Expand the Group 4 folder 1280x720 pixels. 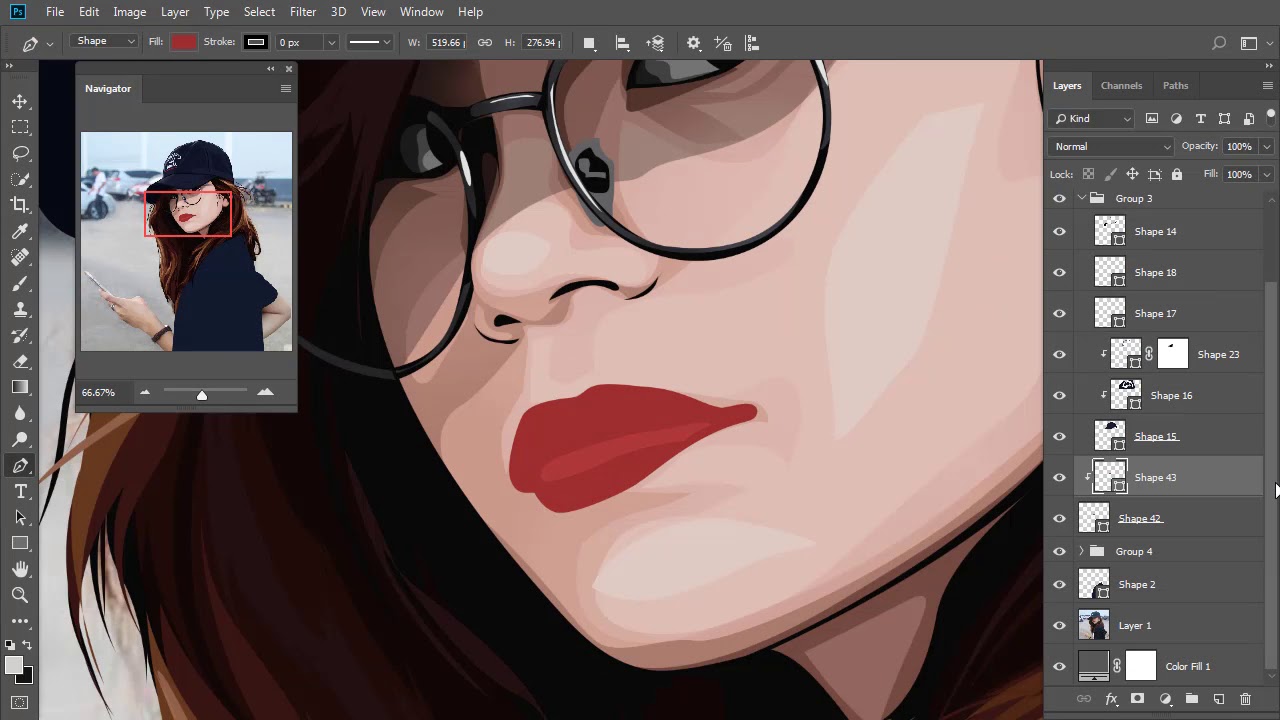coord(1081,551)
